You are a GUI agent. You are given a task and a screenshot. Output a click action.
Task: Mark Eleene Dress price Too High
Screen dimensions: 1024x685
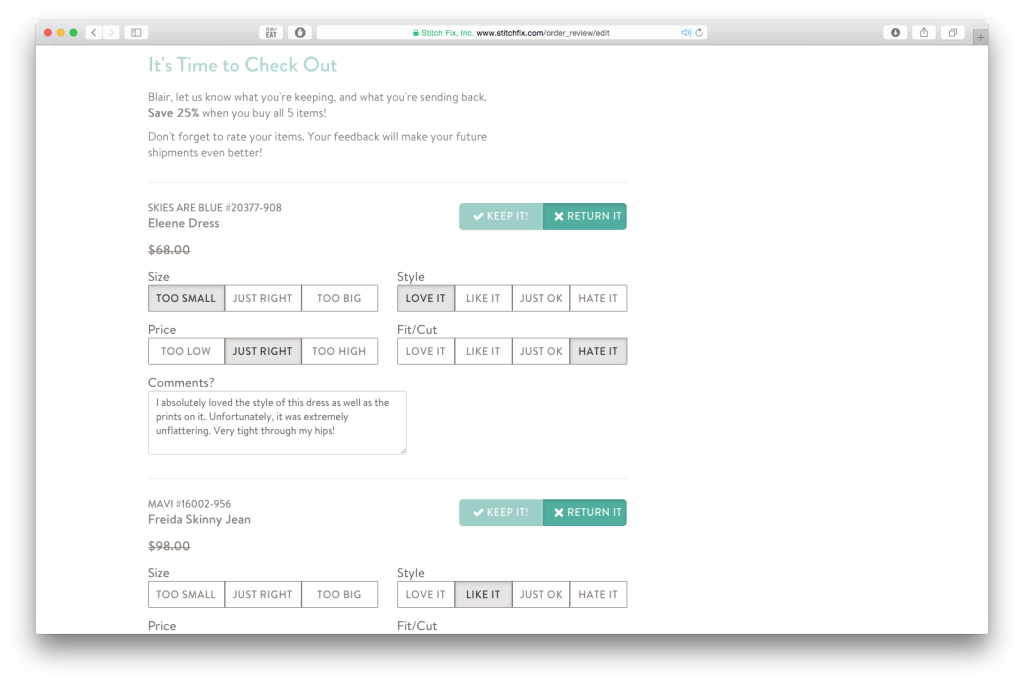tap(340, 351)
